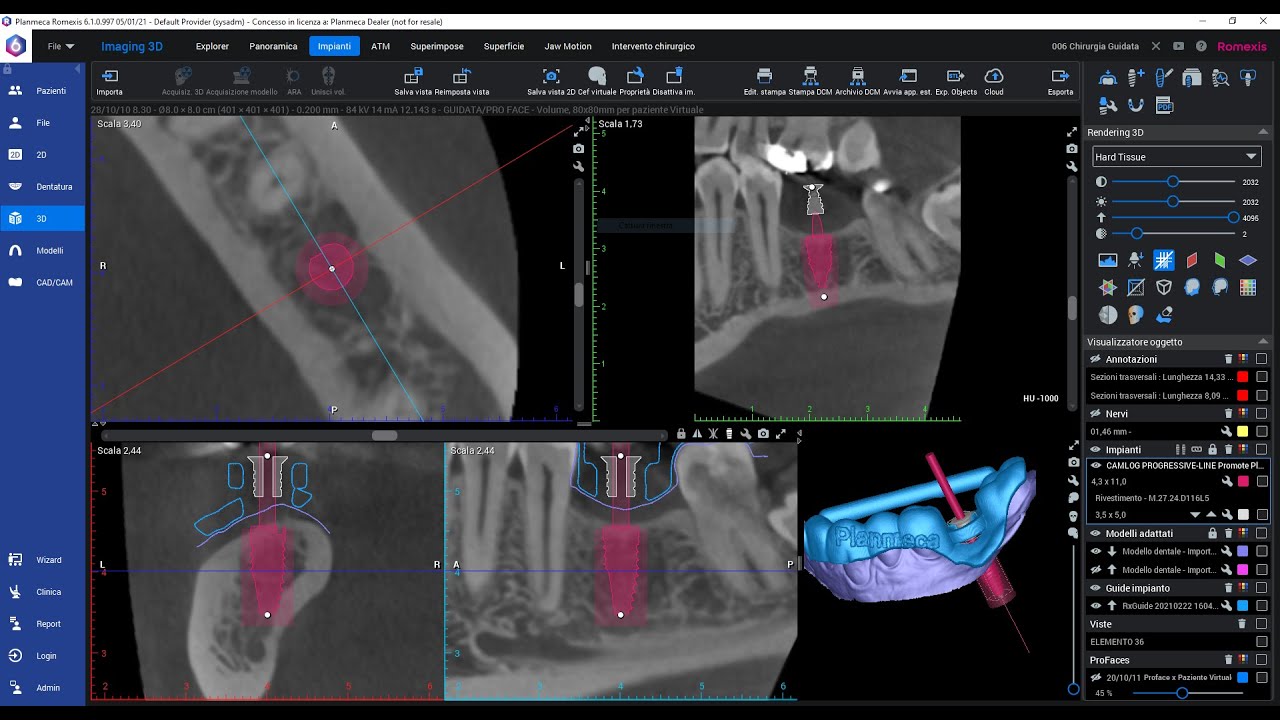Toggle visibility of Annotazioni group
The width and height of the screenshot is (1280, 720).
1096,359
